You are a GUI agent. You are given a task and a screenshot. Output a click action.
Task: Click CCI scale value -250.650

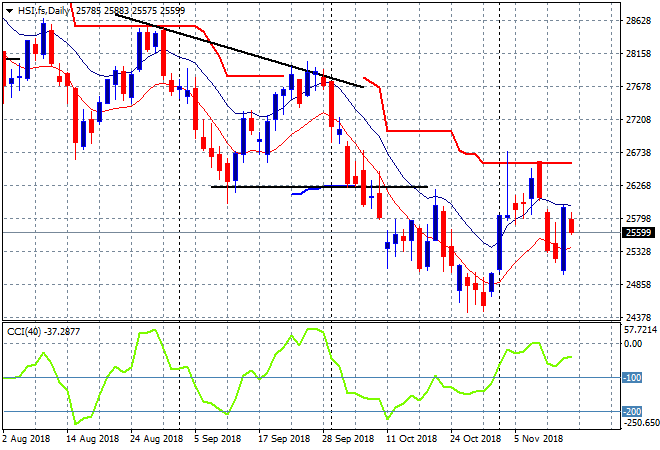(x=641, y=423)
